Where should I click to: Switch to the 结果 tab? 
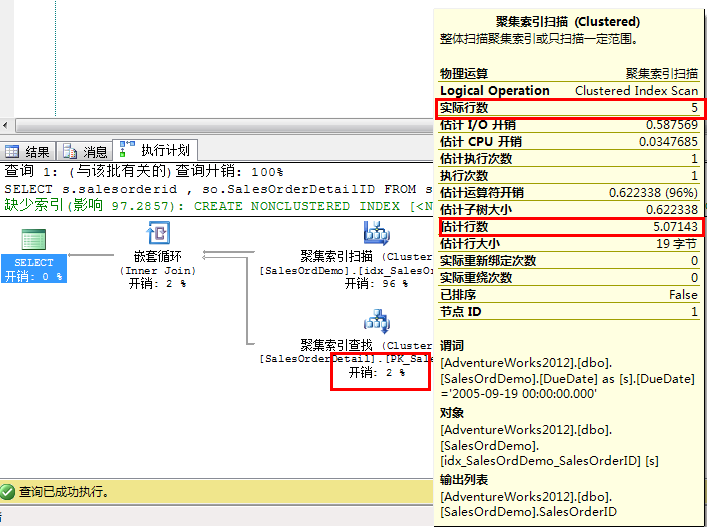28,151
